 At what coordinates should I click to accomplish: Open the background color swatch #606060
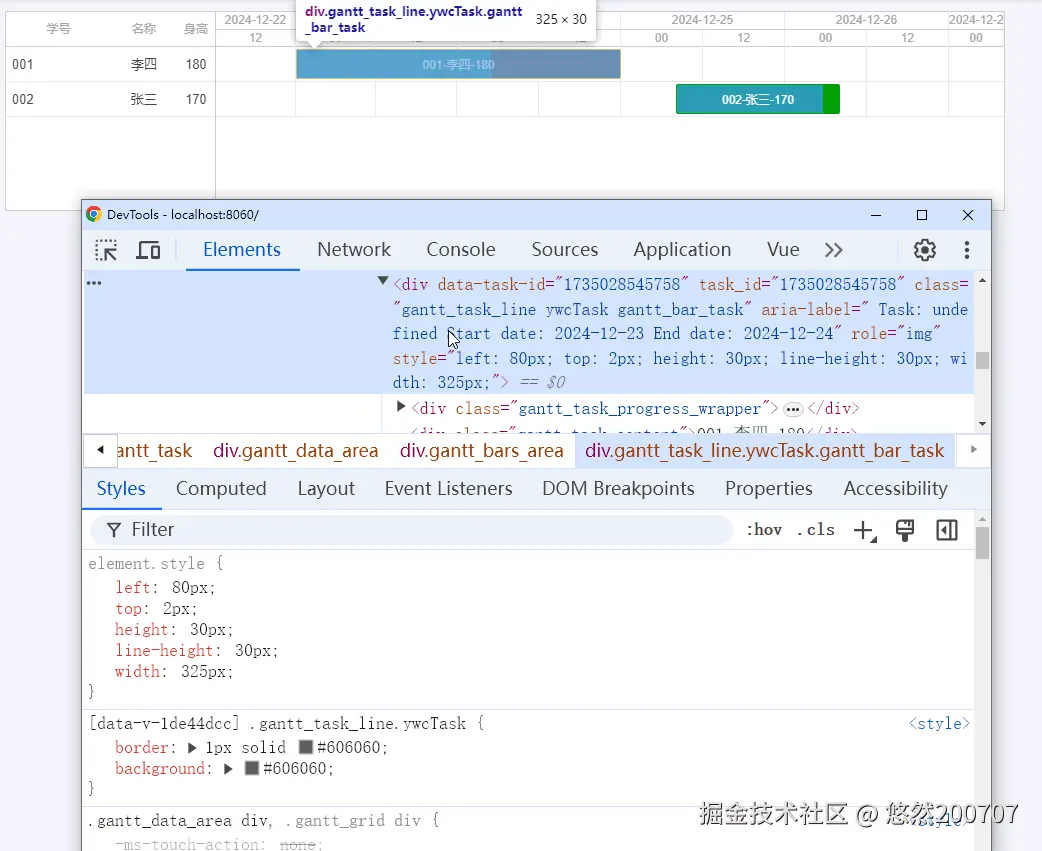point(252,769)
